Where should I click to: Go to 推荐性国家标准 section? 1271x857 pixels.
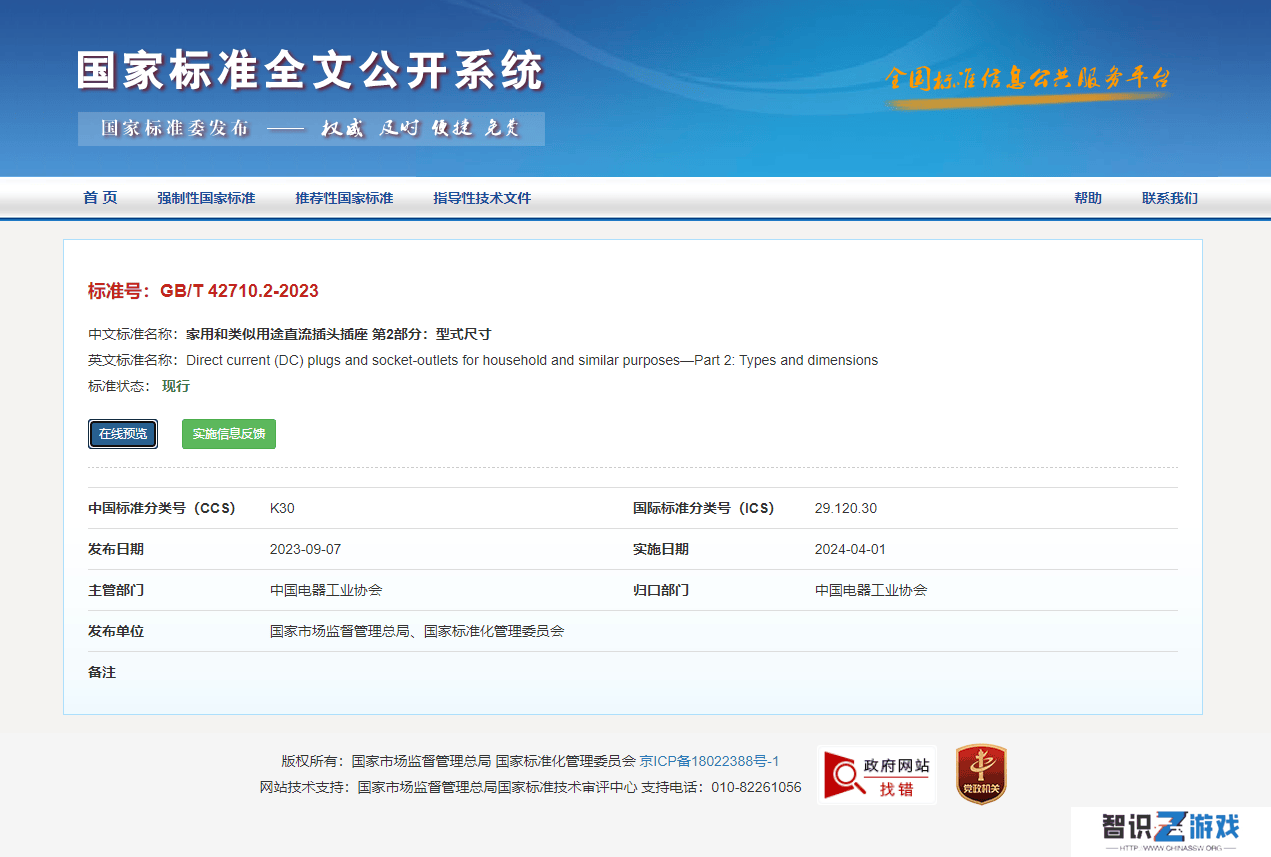pyautogui.click(x=344, y=198)
